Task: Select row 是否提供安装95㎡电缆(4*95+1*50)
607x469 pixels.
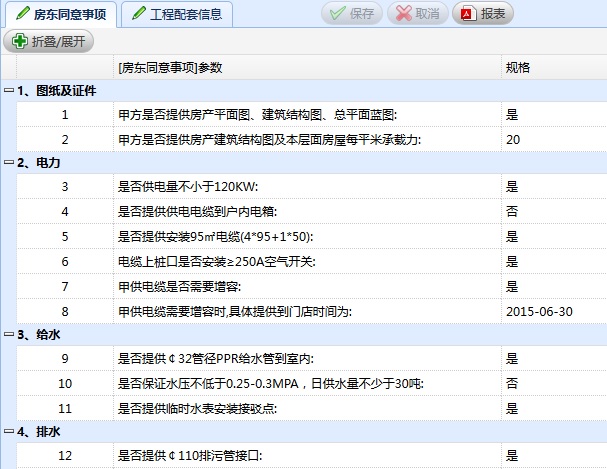Action: 312,236
